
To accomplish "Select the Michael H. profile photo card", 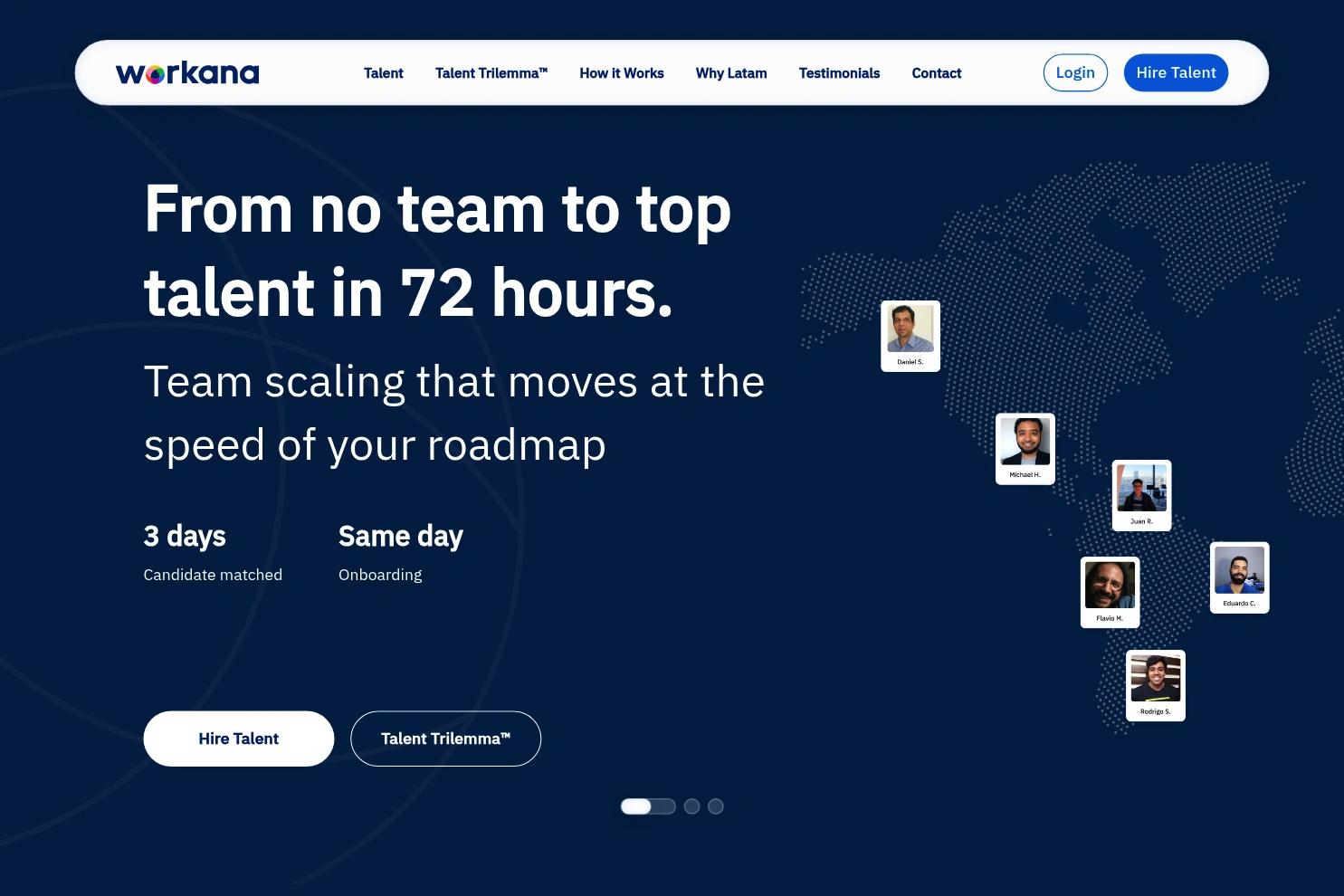I will [x=1025, y=449].
